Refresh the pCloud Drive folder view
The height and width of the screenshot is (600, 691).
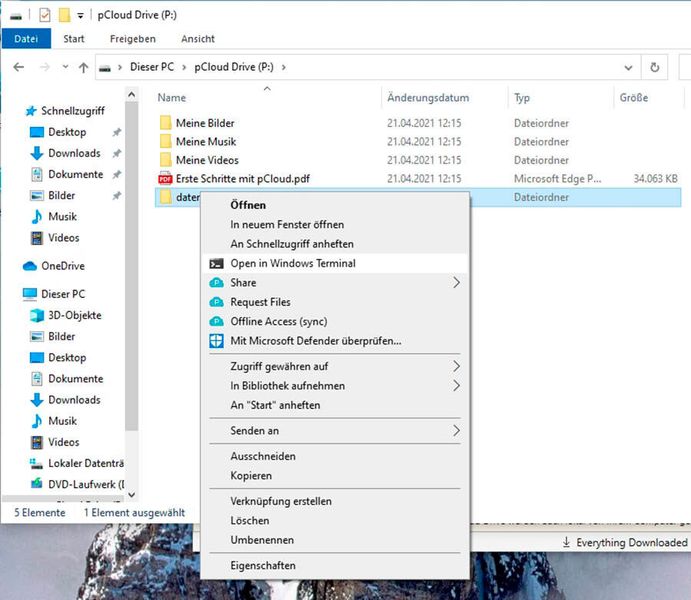click(655, 67)
